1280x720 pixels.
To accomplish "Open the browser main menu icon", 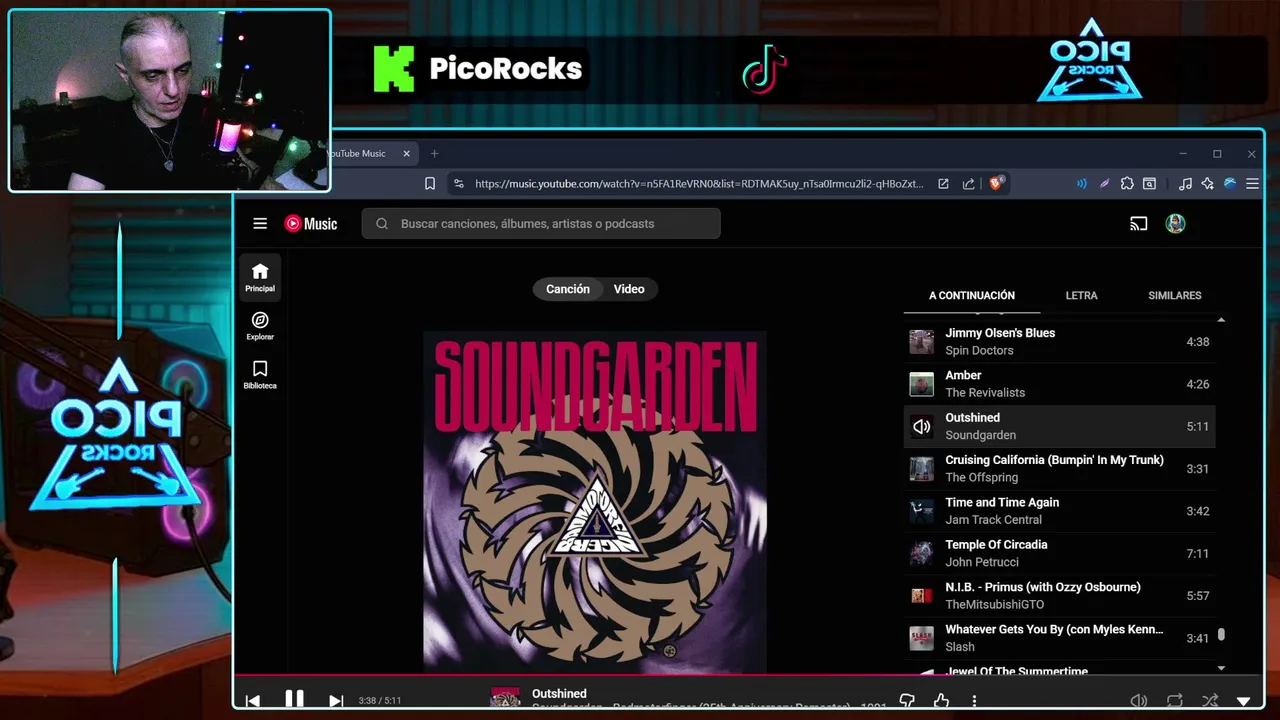I will (x=1252, y=184).
